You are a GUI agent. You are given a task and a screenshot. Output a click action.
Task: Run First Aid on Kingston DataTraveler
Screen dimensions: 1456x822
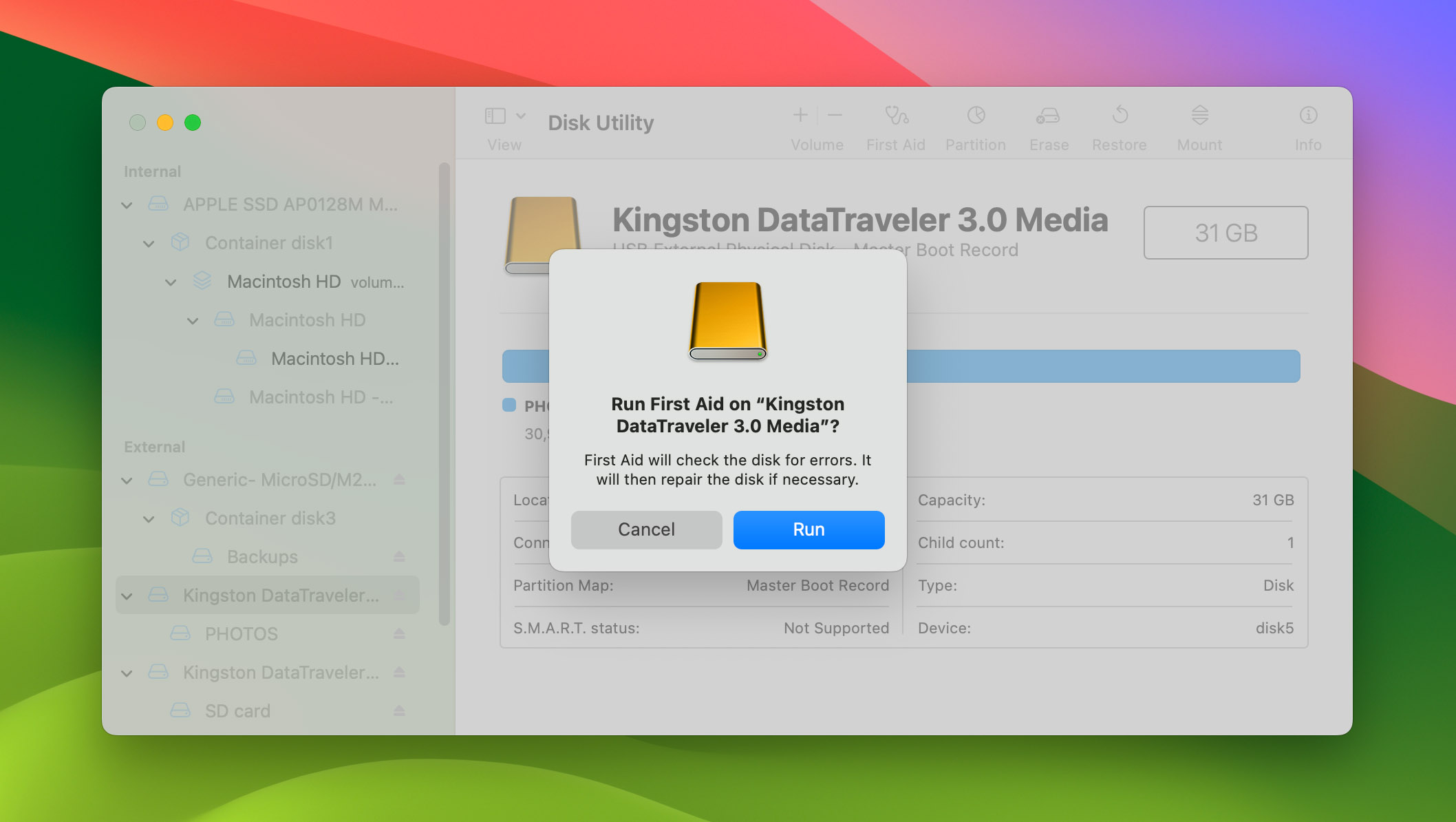(x=808, y=529)
